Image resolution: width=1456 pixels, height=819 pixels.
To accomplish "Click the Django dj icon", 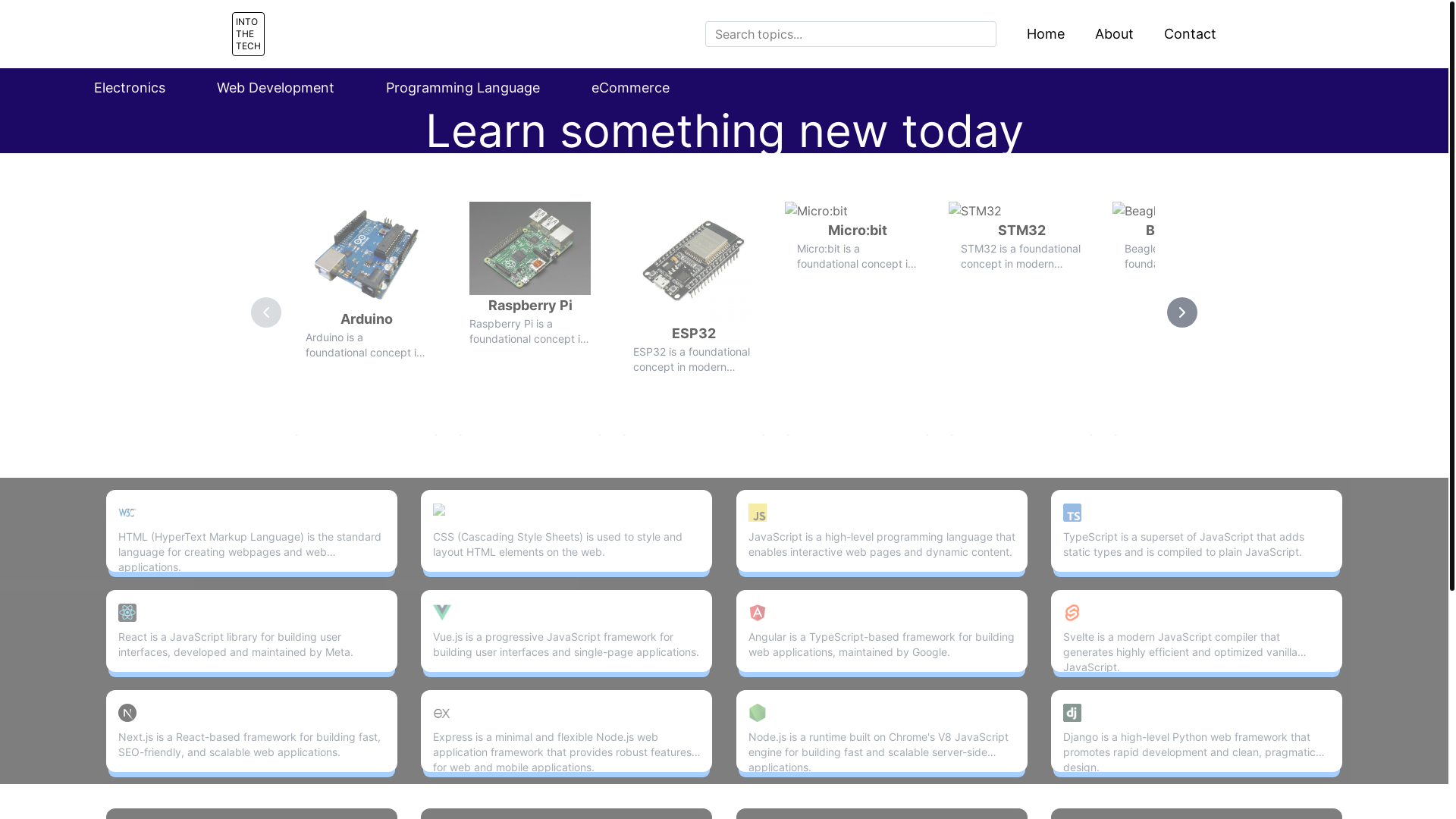I will tap(1072, 713).
